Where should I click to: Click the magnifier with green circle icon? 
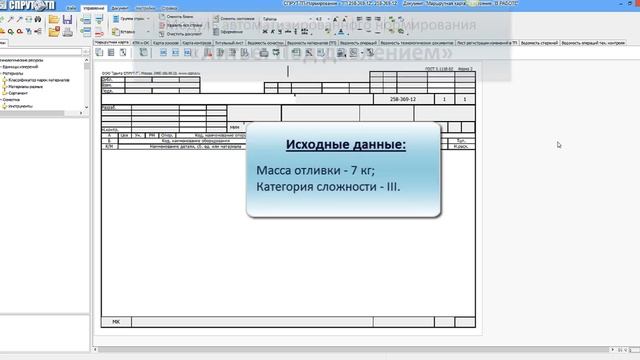pyautogui.click(x=10, y=31)
